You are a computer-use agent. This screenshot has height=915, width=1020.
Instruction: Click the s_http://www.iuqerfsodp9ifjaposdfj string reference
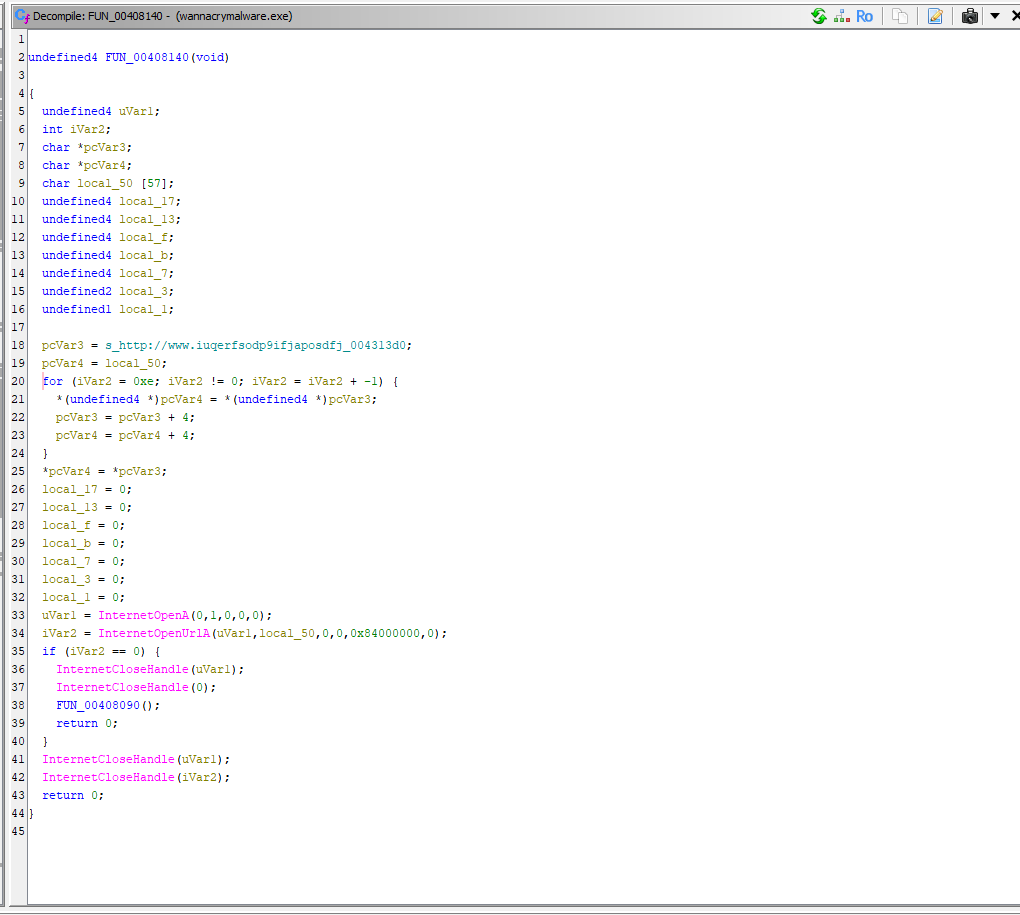257,345
